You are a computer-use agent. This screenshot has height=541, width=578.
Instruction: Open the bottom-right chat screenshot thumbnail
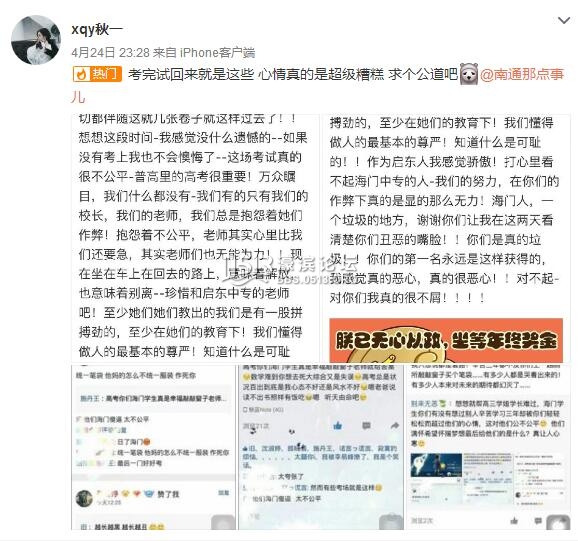pos(488,447)
